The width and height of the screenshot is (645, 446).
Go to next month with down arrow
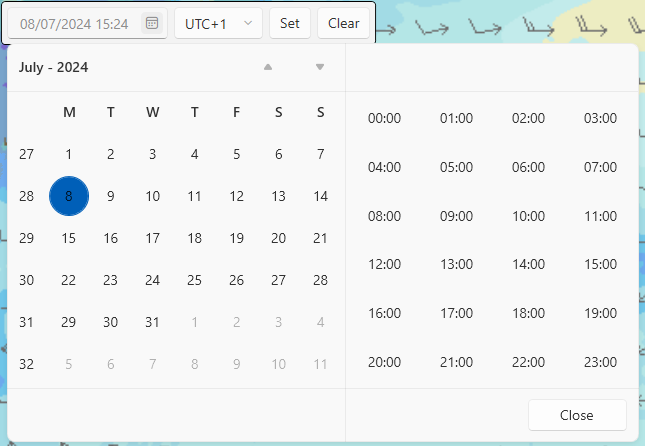tap(320, 67)
